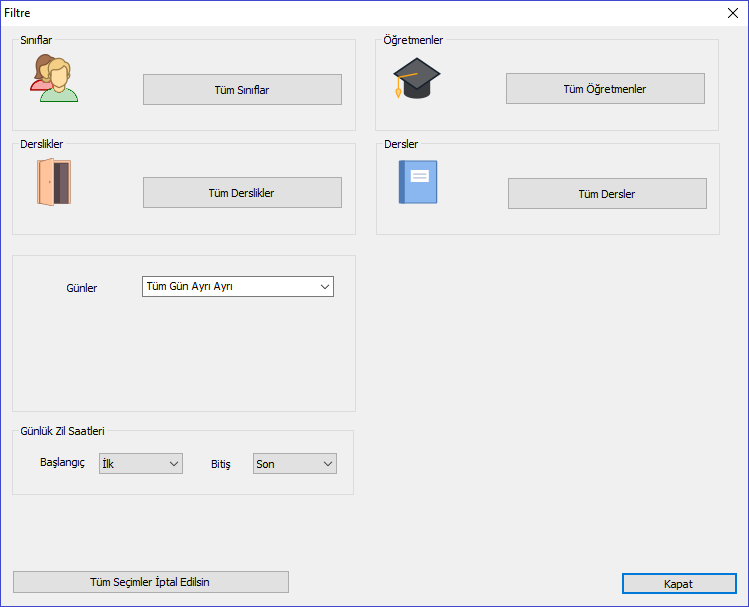Click the Günlük Zil Saatleri group label

(x=62, y=431)
